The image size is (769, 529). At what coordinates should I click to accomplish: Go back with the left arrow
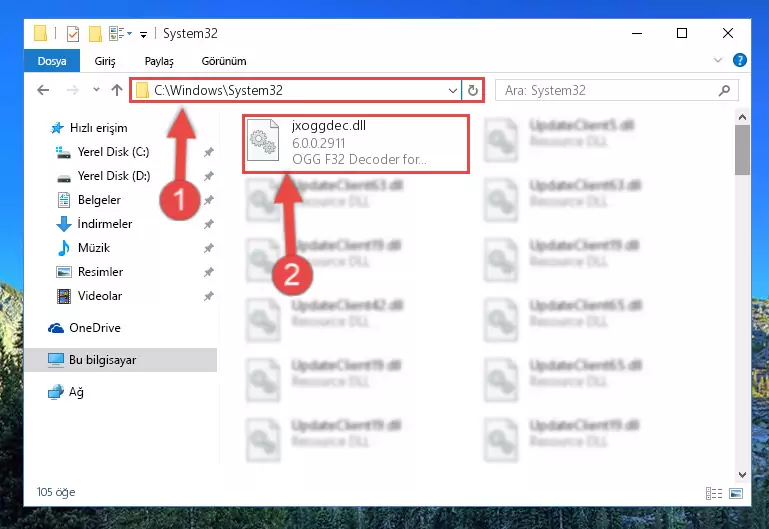pos(43,90)
